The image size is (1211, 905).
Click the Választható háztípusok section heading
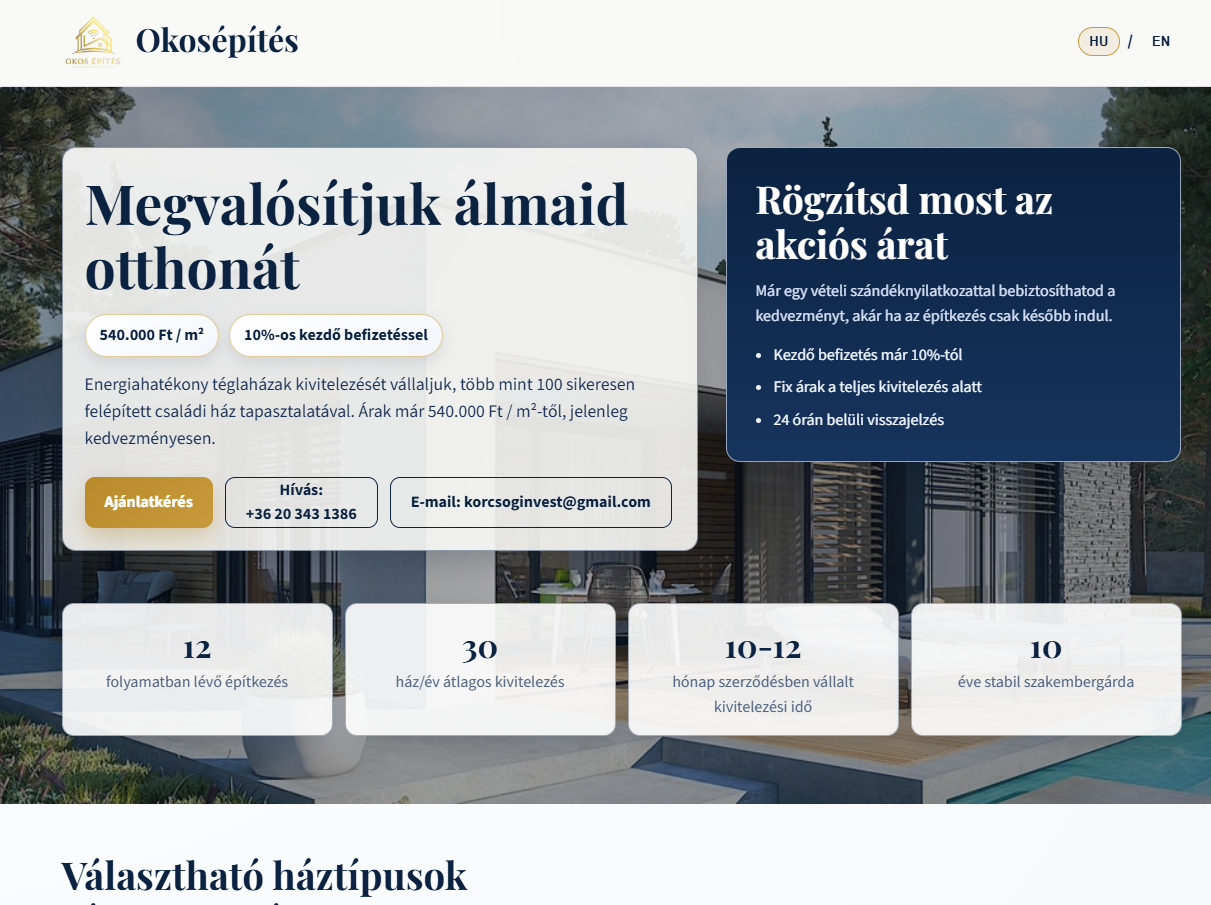coord(264,876)
